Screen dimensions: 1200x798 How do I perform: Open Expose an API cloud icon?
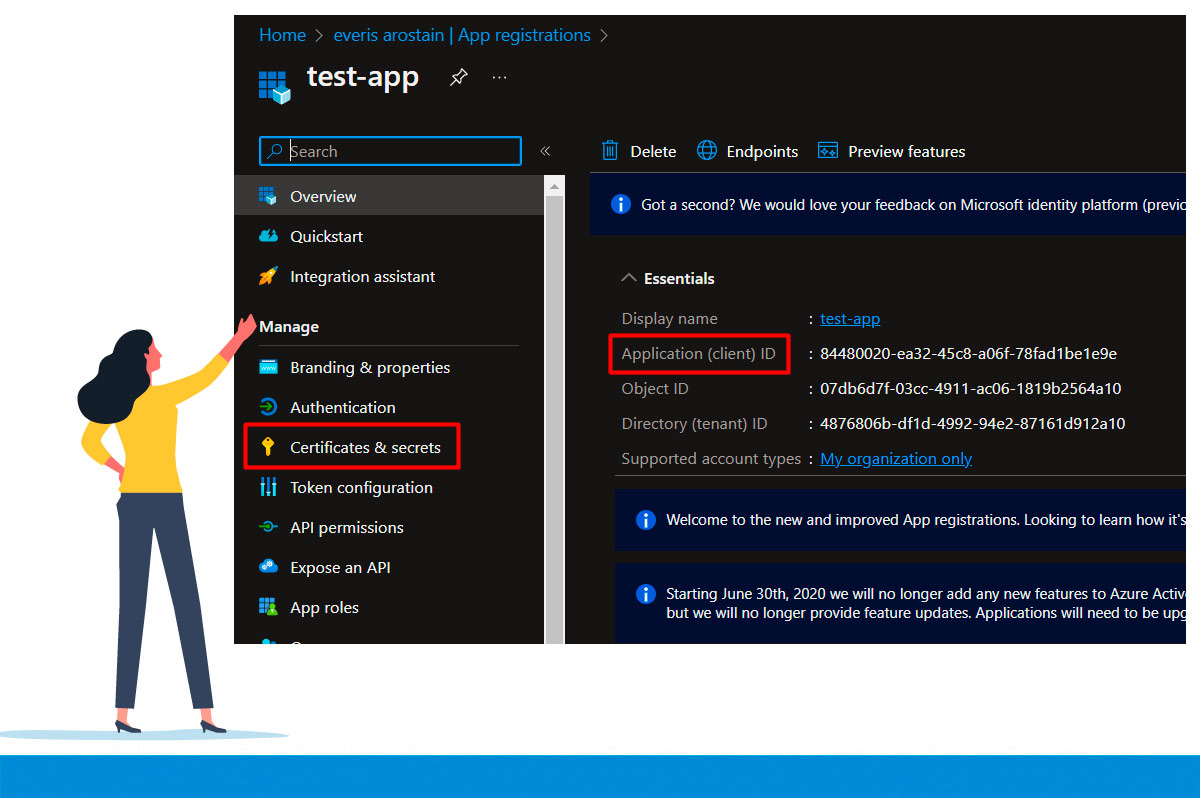(x=269, y=567)
